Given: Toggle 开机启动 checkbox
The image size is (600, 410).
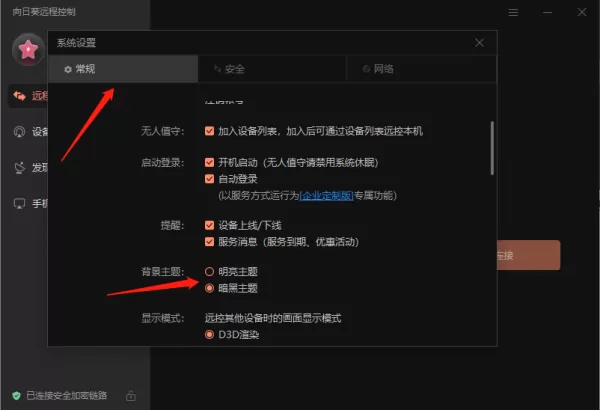Looking at the screenshot, I should click(209, 162).
